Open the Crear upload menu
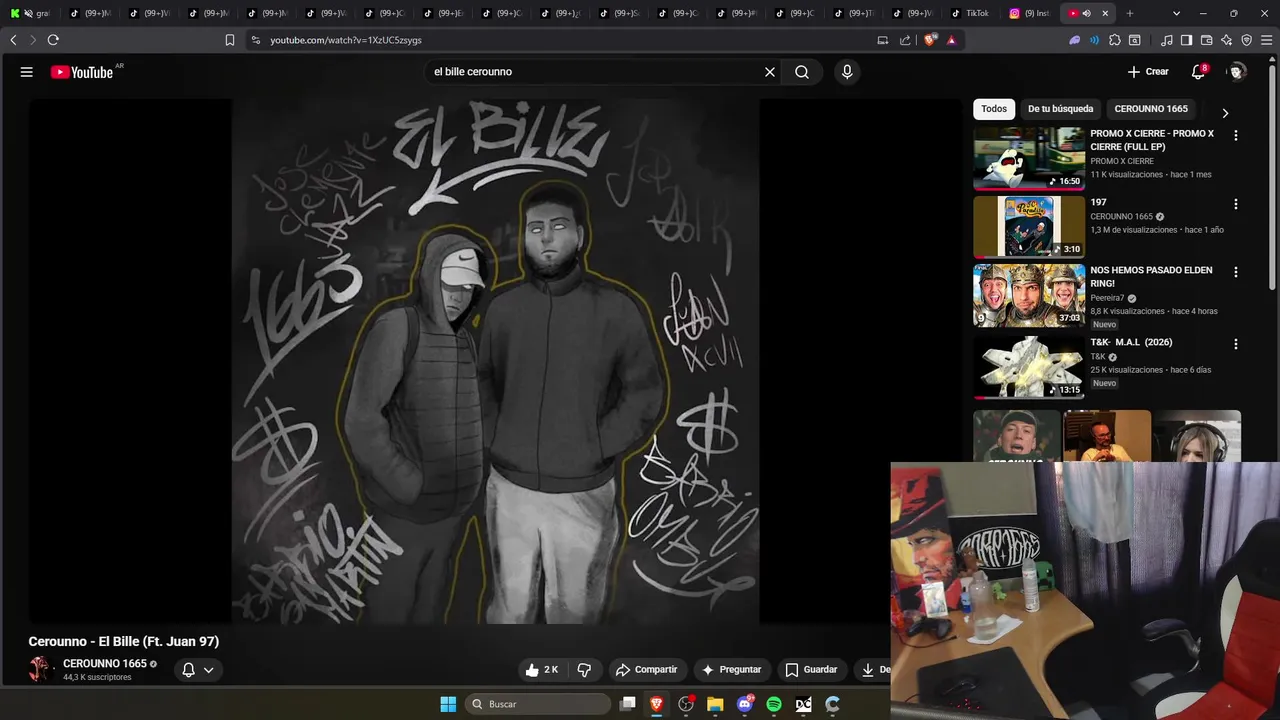The height and width of the screenshot is (720, 1280). pos(1148,72)
